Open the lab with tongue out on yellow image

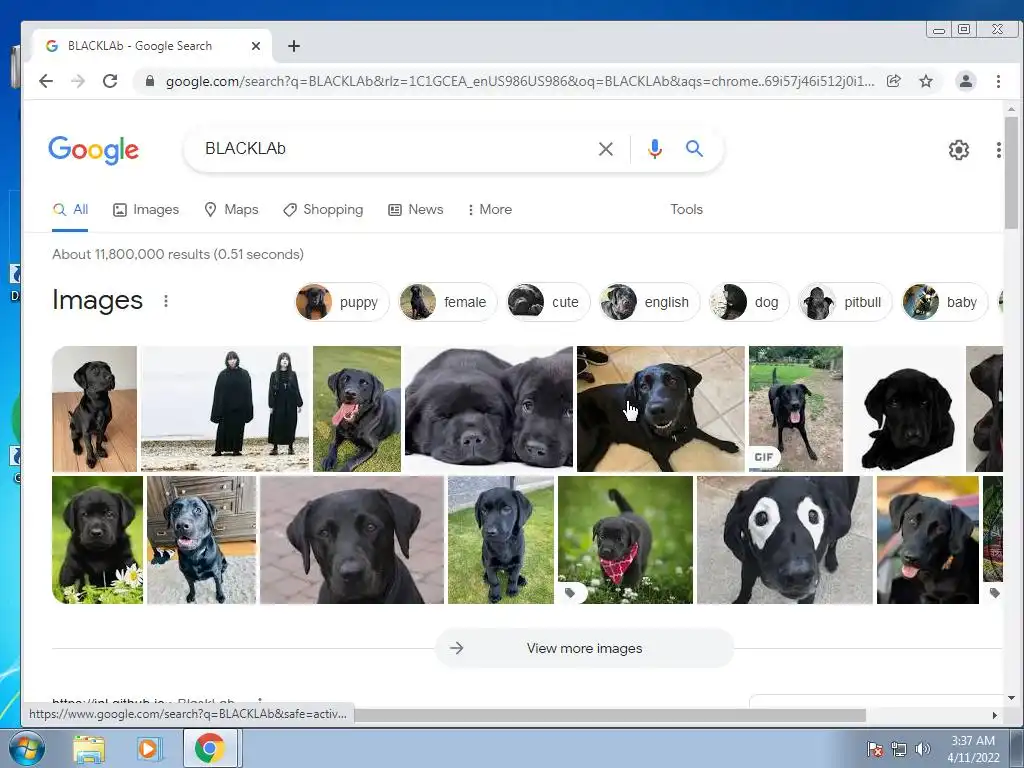928,540
